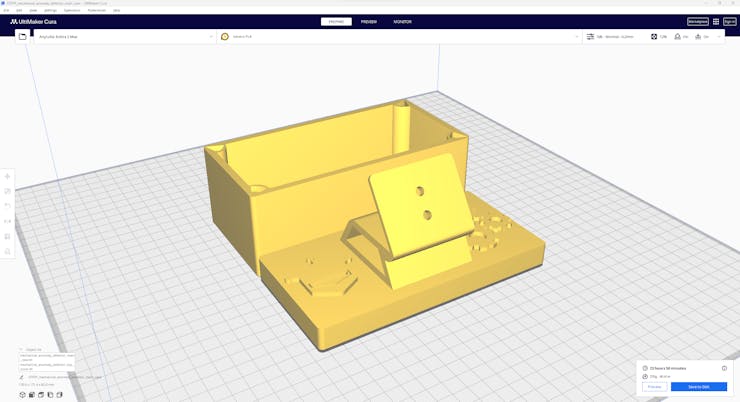Switch to 3D view cube icon

point(22,395)
